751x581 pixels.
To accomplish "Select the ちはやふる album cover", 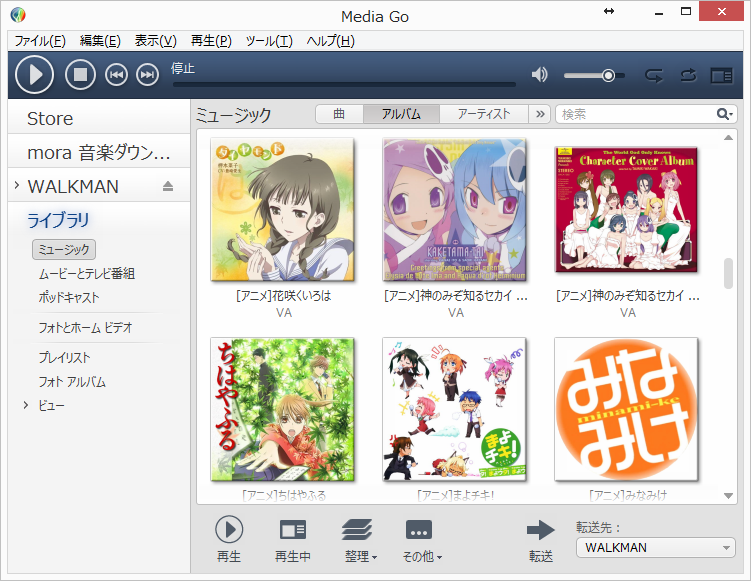I will [283, 409].
